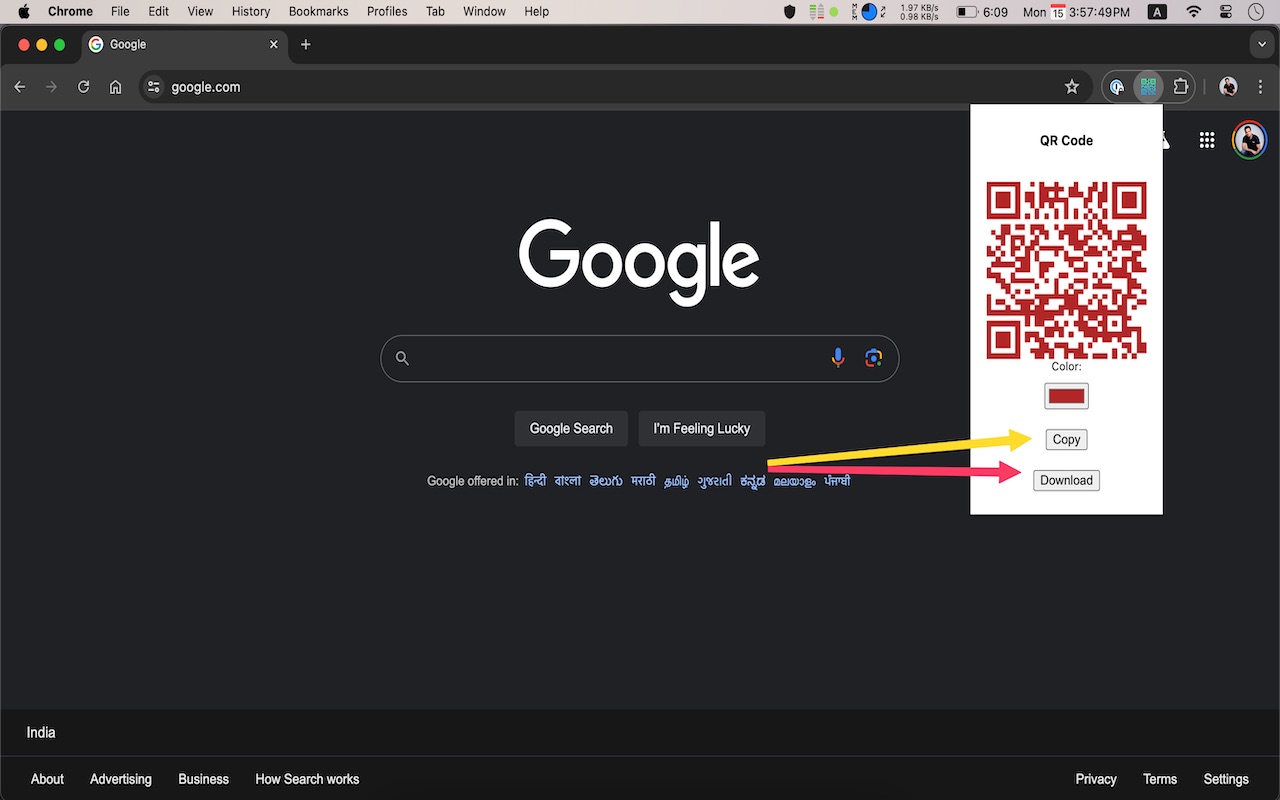Open the Tab menu

[x=435, y=12]
